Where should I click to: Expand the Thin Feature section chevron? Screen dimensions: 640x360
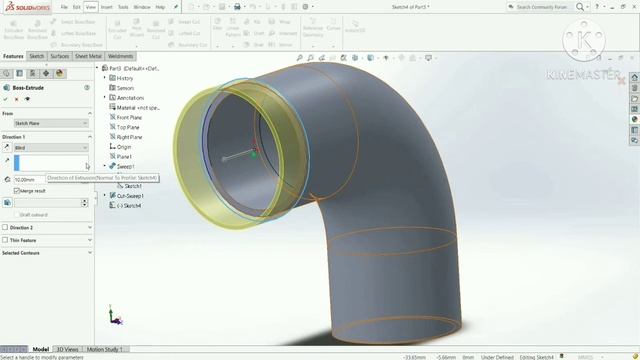pos(90,240)
